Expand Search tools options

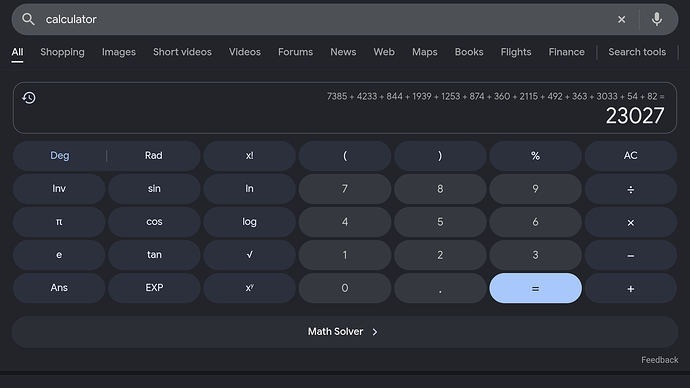tap(637, 52)
